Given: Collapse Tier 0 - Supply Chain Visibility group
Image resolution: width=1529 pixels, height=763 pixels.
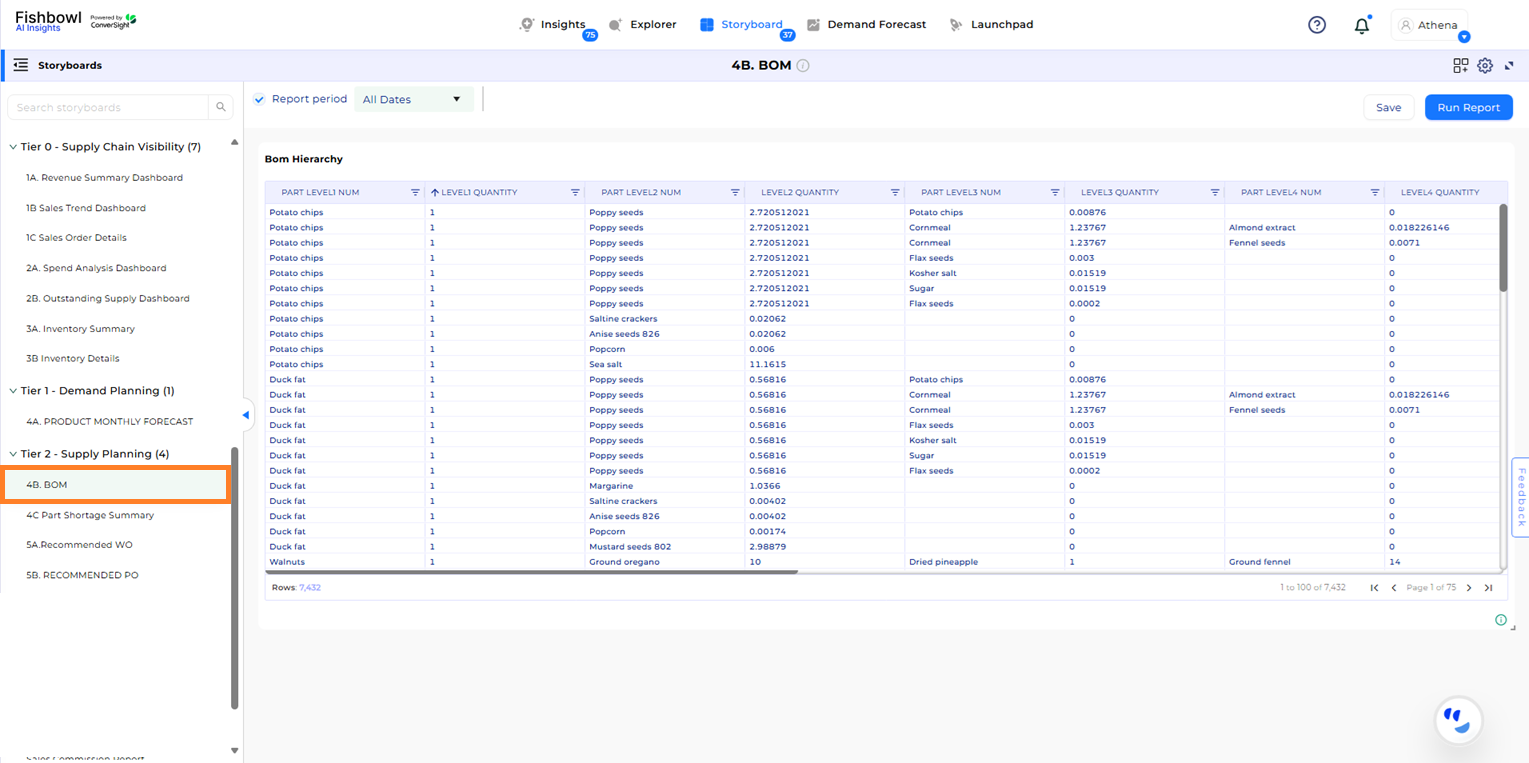Looking at the screenshot, I should (x=13, y=147).
